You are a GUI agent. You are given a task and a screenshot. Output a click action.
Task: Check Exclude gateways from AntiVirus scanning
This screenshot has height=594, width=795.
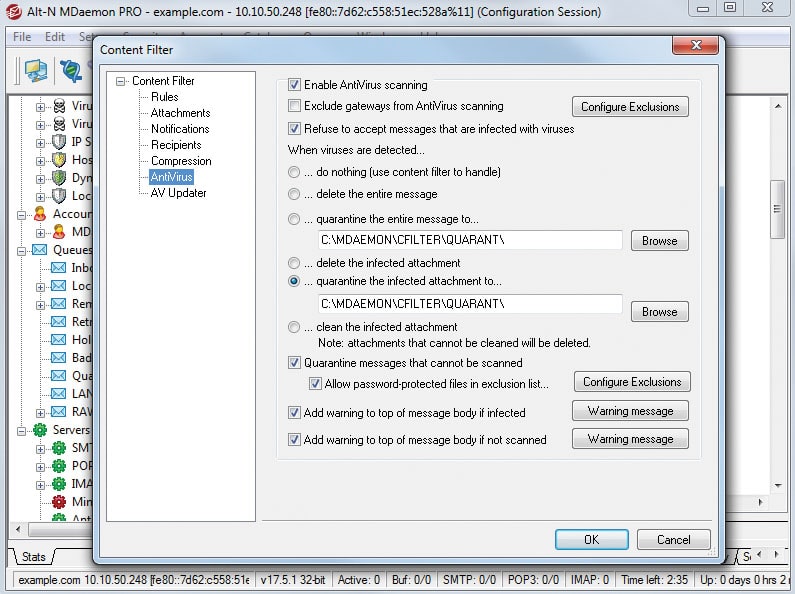point(294,106)
